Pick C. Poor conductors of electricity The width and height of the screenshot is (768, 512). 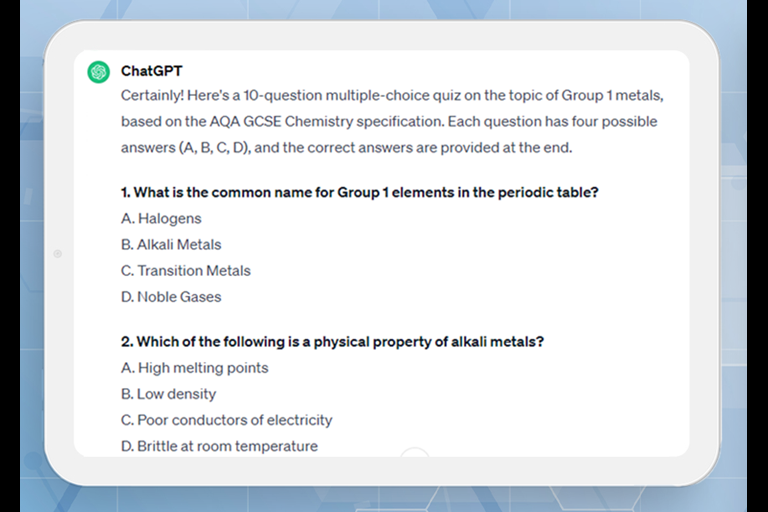[x=226, y=420]
